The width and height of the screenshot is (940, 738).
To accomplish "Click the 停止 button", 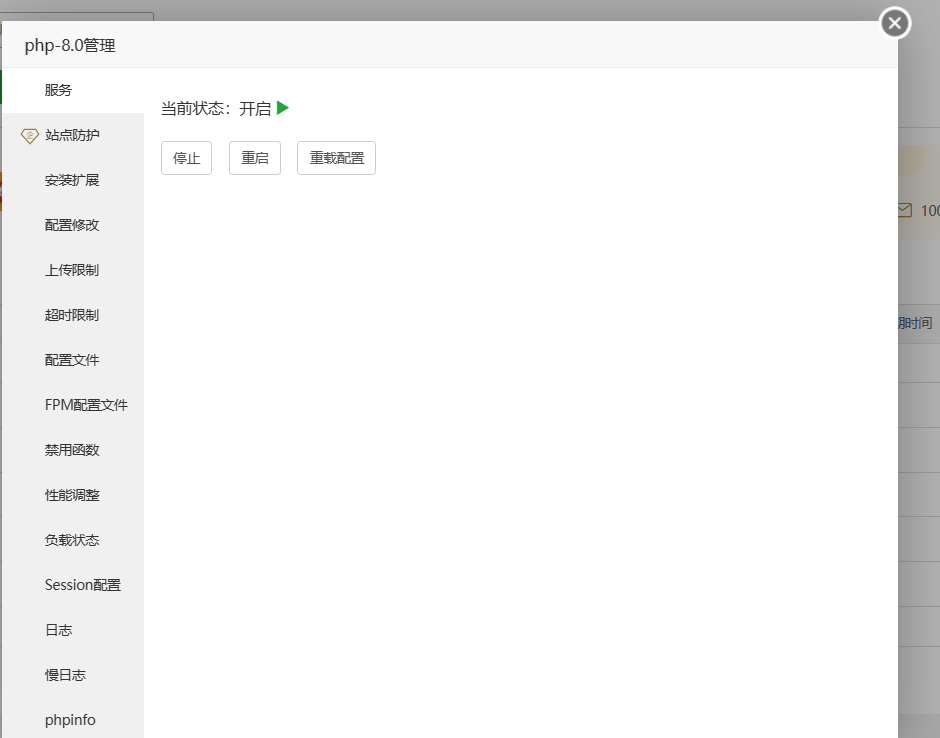I will pos(186,158).
